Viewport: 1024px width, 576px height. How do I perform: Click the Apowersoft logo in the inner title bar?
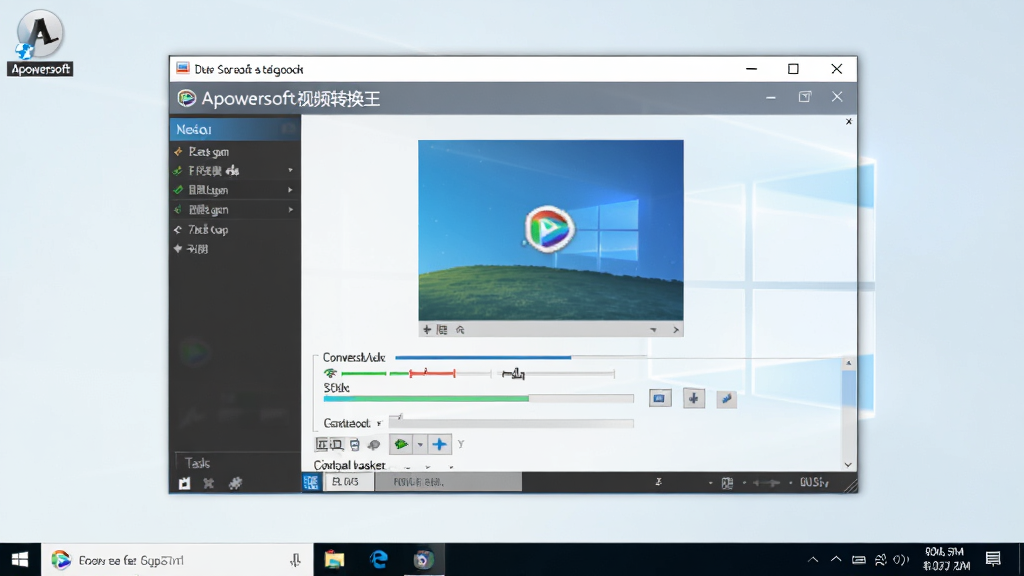coord(187,98)
